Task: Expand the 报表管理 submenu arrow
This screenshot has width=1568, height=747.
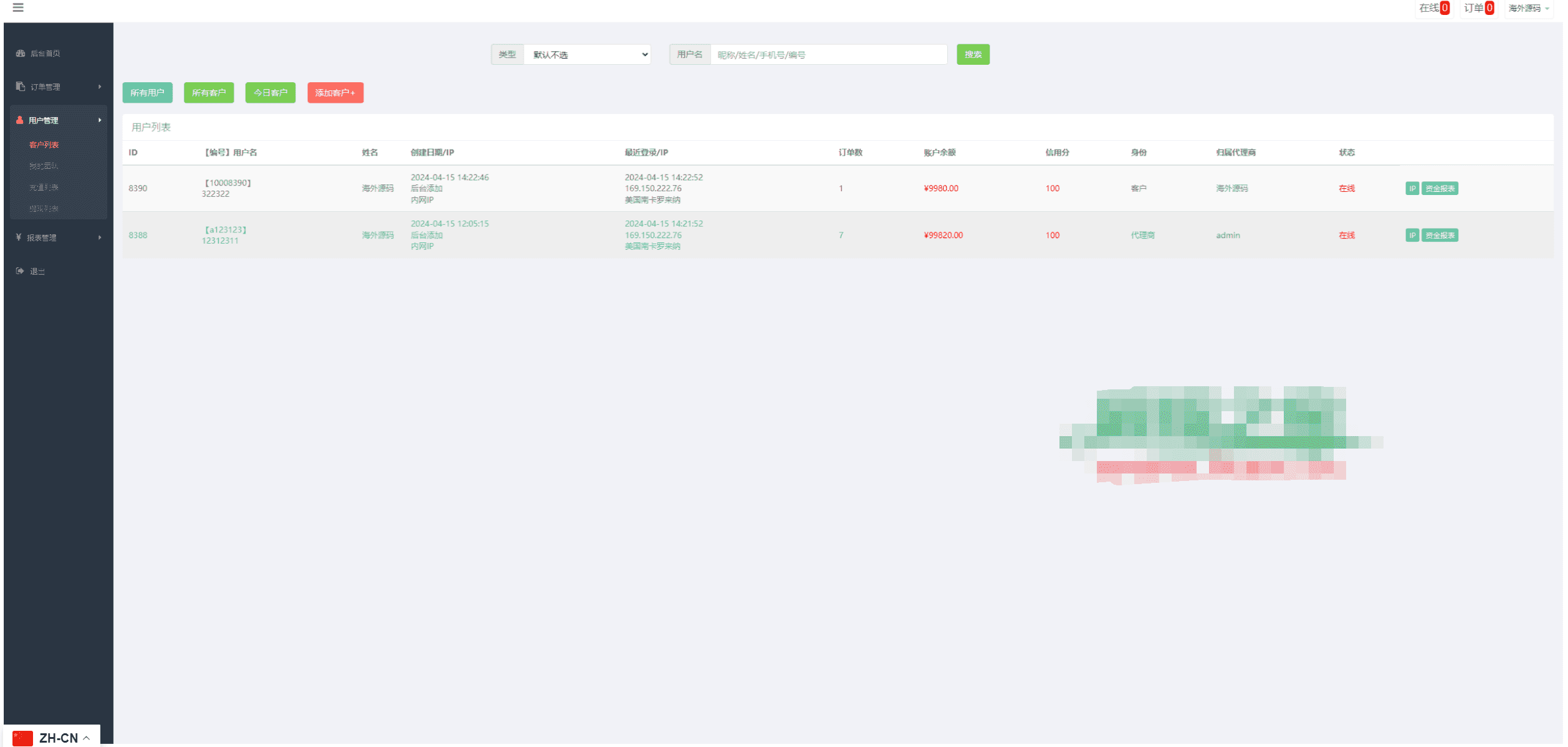Action: (x=100, y=237)
